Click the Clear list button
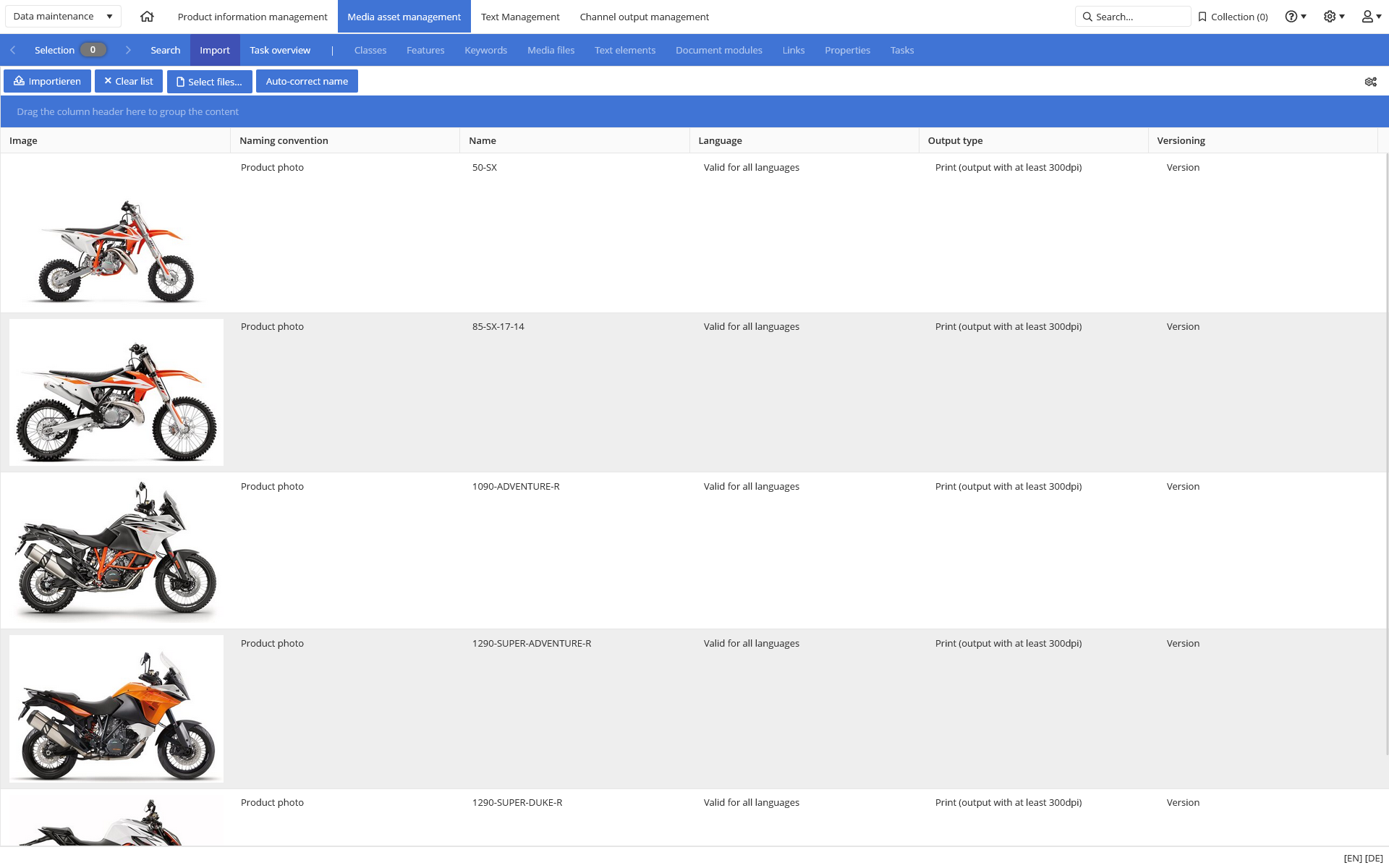 pyautogui.click(x=128, y=81)
